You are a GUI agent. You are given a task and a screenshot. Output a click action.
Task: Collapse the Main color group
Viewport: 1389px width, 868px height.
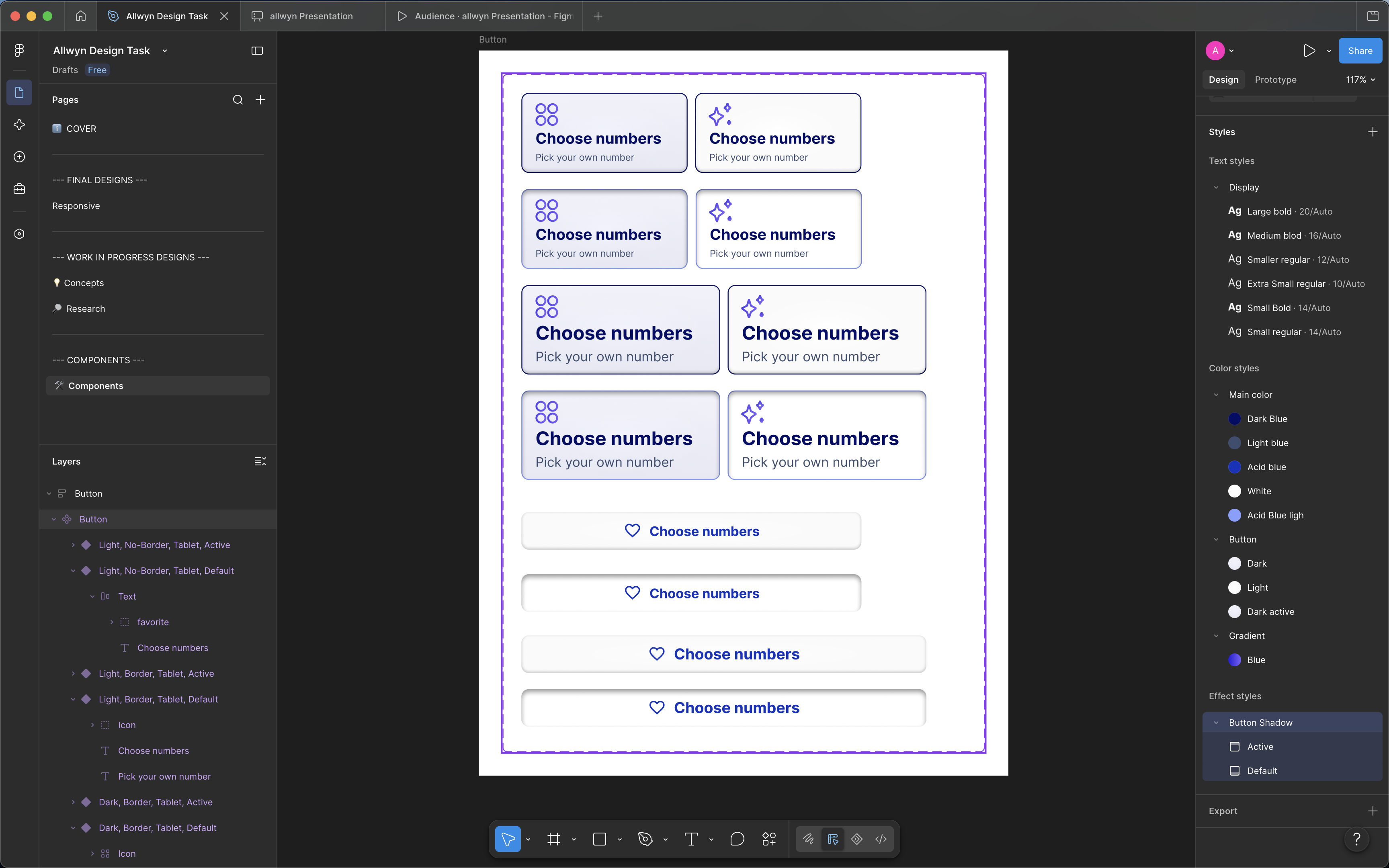coord(1216,395)
